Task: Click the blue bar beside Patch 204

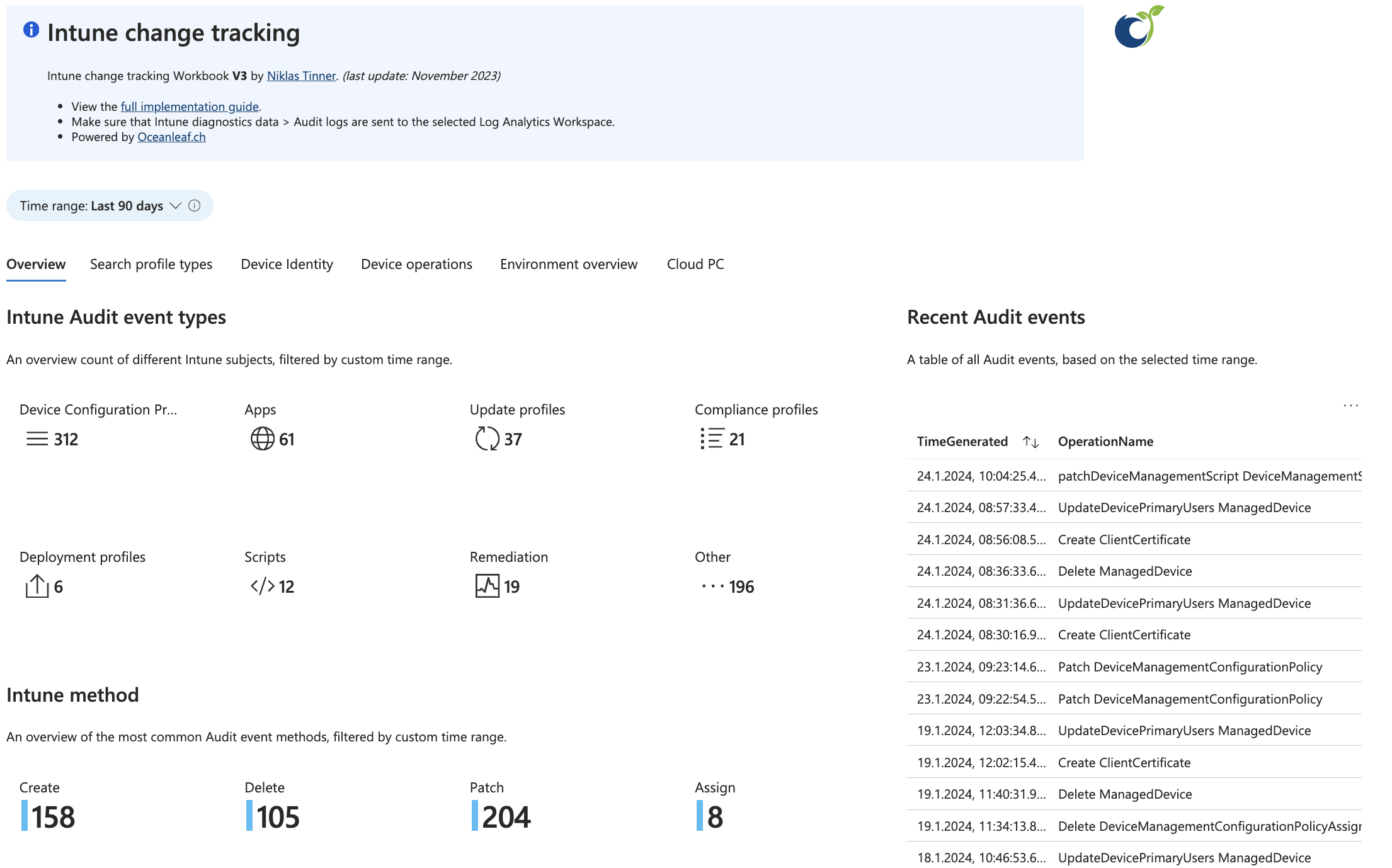Action: tap(475, 816)
